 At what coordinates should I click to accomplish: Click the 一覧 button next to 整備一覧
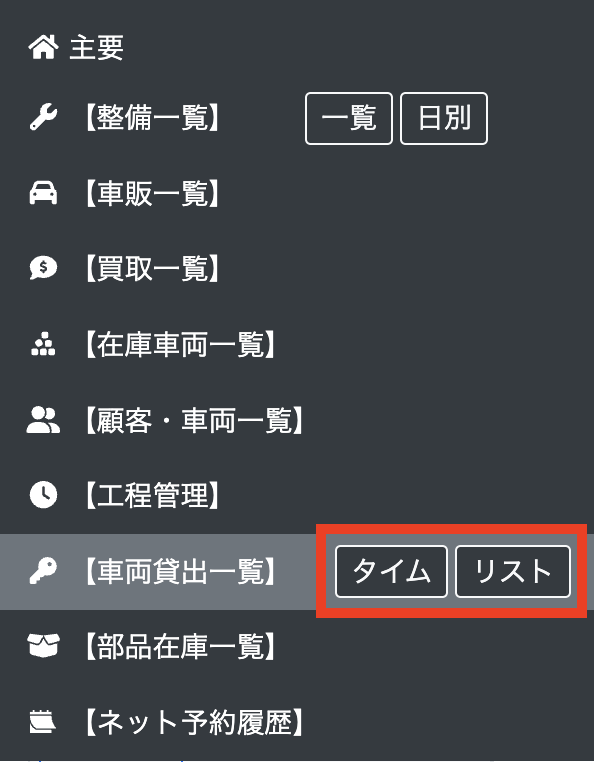(349, 119)
